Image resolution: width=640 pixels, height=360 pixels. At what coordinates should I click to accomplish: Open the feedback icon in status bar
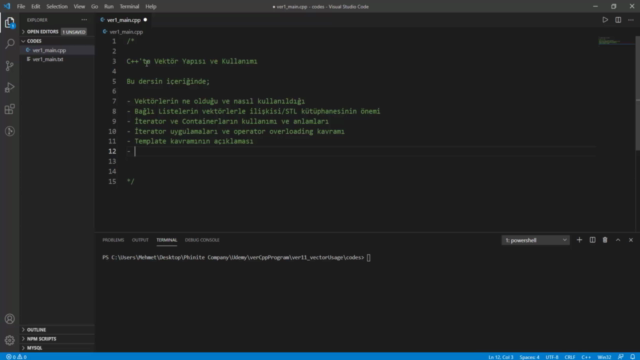click(x=620, y=357)
